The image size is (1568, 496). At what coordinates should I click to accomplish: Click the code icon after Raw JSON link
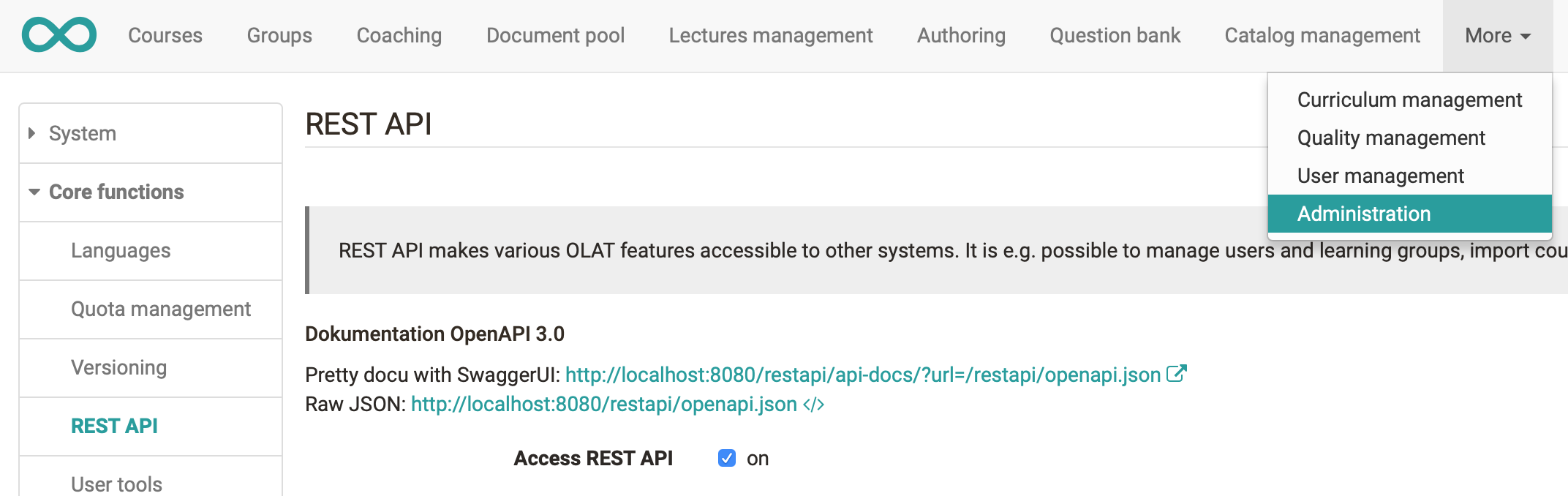pyautogui.click(x=813, y=405)
